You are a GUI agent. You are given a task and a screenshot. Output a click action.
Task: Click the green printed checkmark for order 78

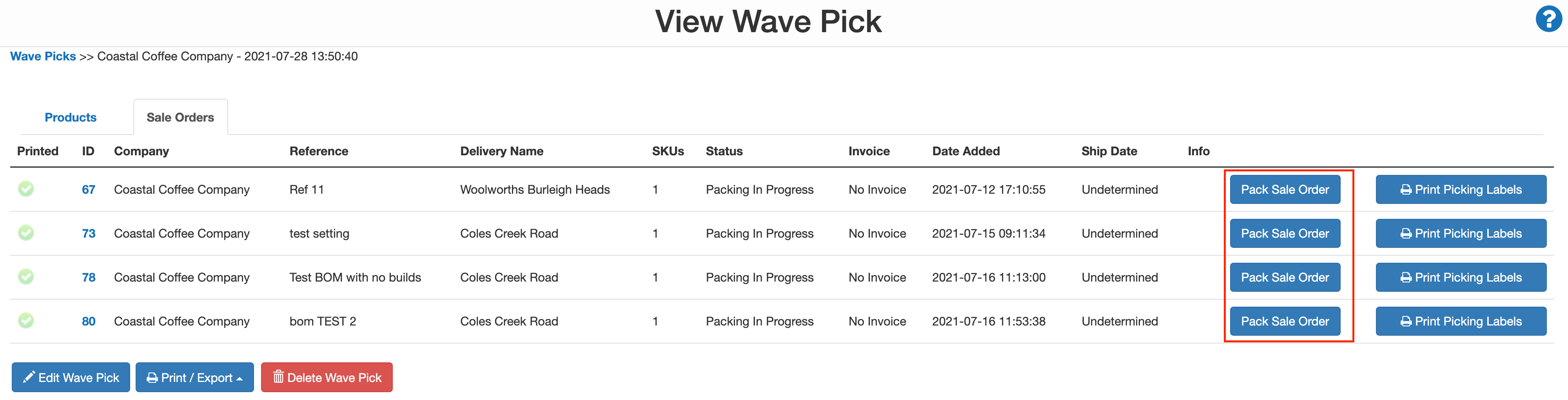coord(25,277)
